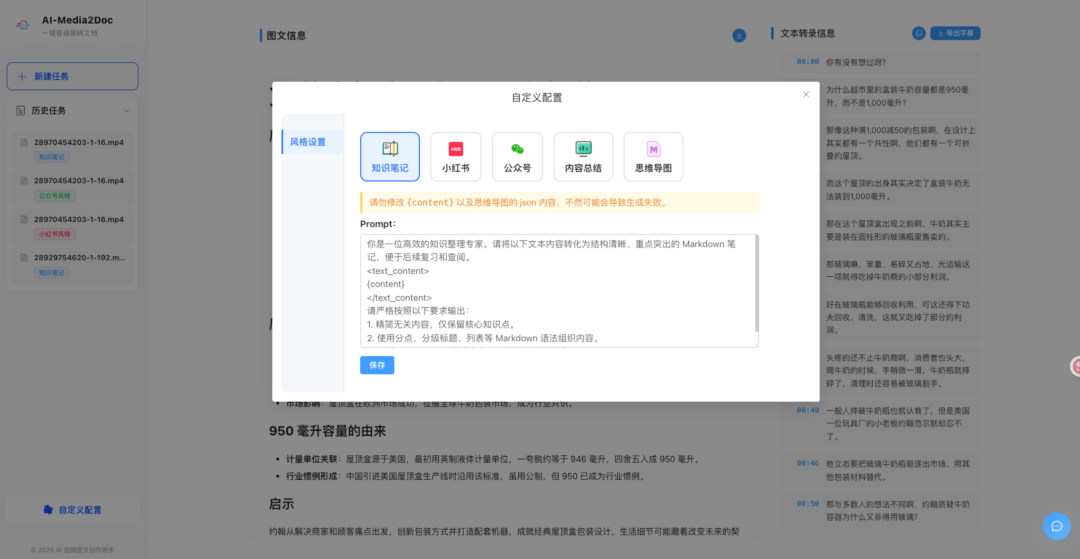This screenshot has height=559, width=1080.
Task: Click the yellow warning about {content}
Action: 559,202
